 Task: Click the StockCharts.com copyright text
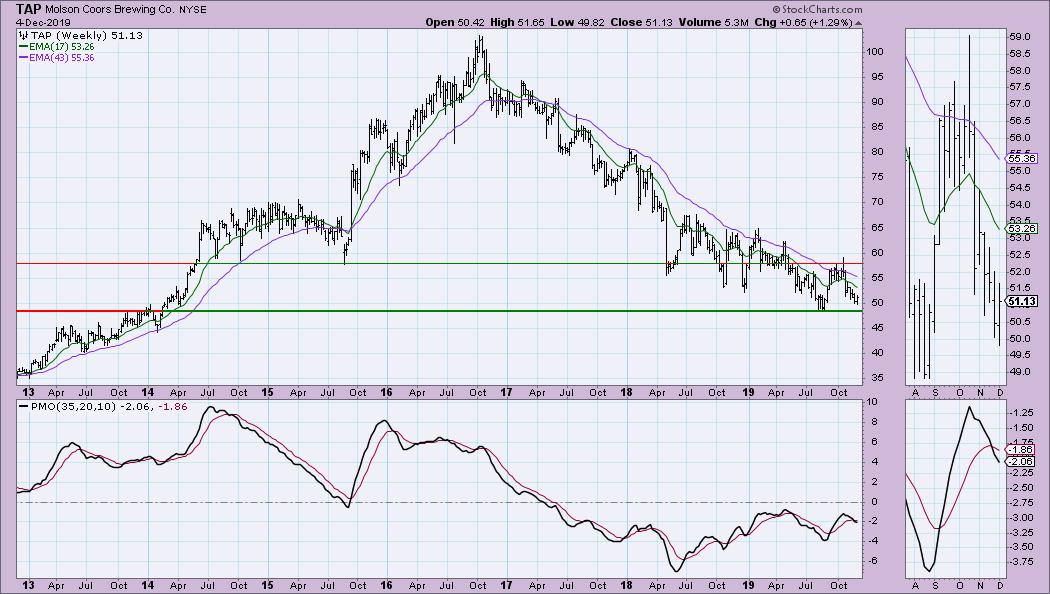pos(817,9)
